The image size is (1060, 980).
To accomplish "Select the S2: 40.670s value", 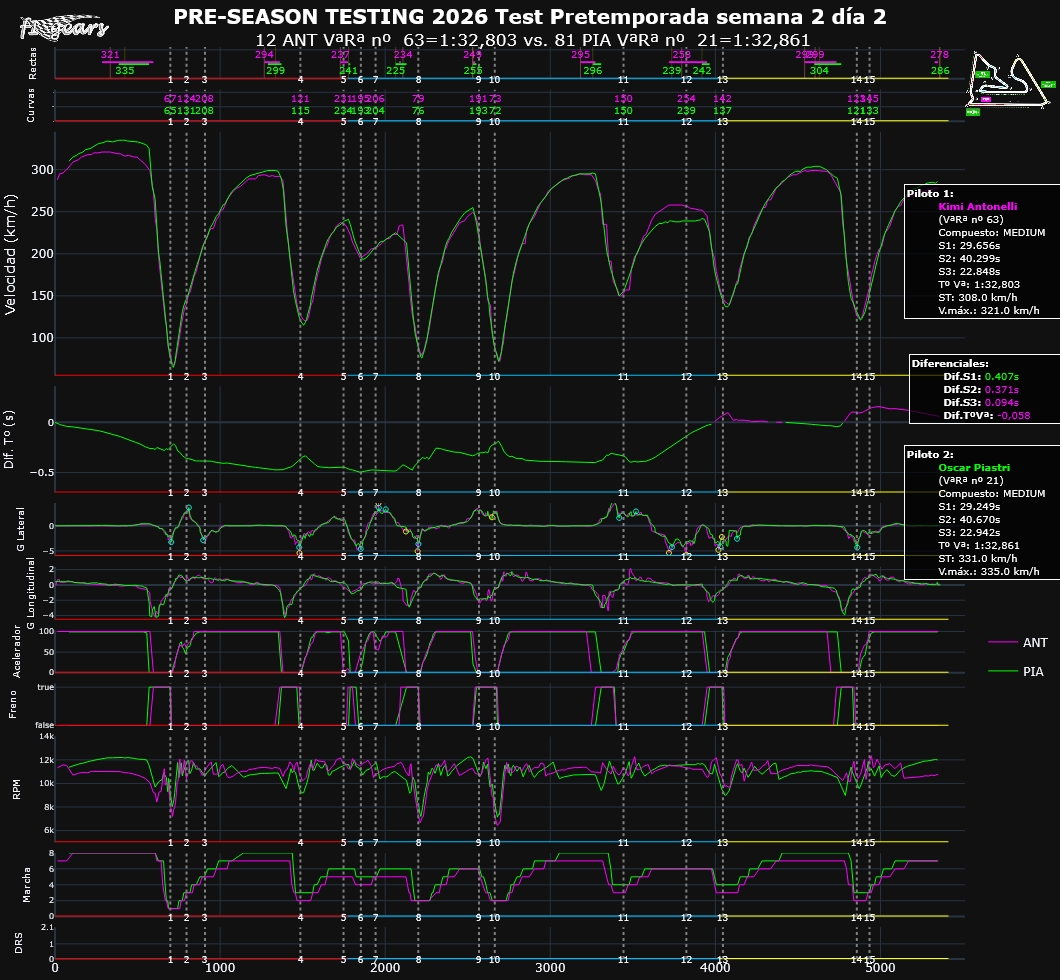I will point(969,520).
